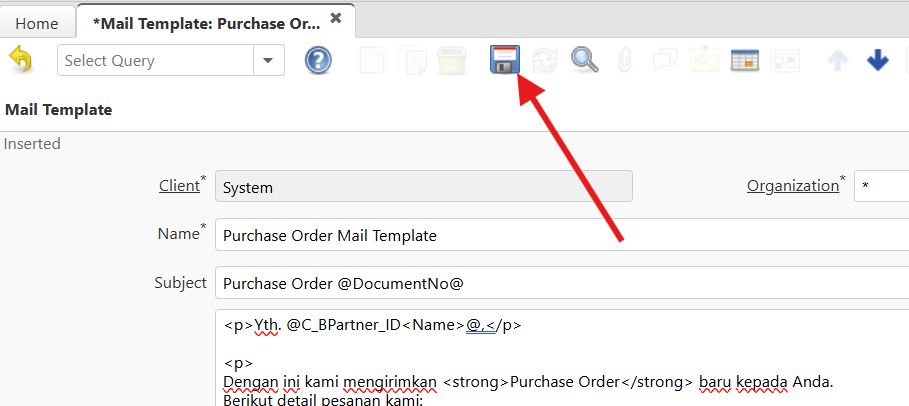Click the Attachment paperclip icon
Image resolution: width=909 pixels, height=406 pixels.
coord(625,60)
